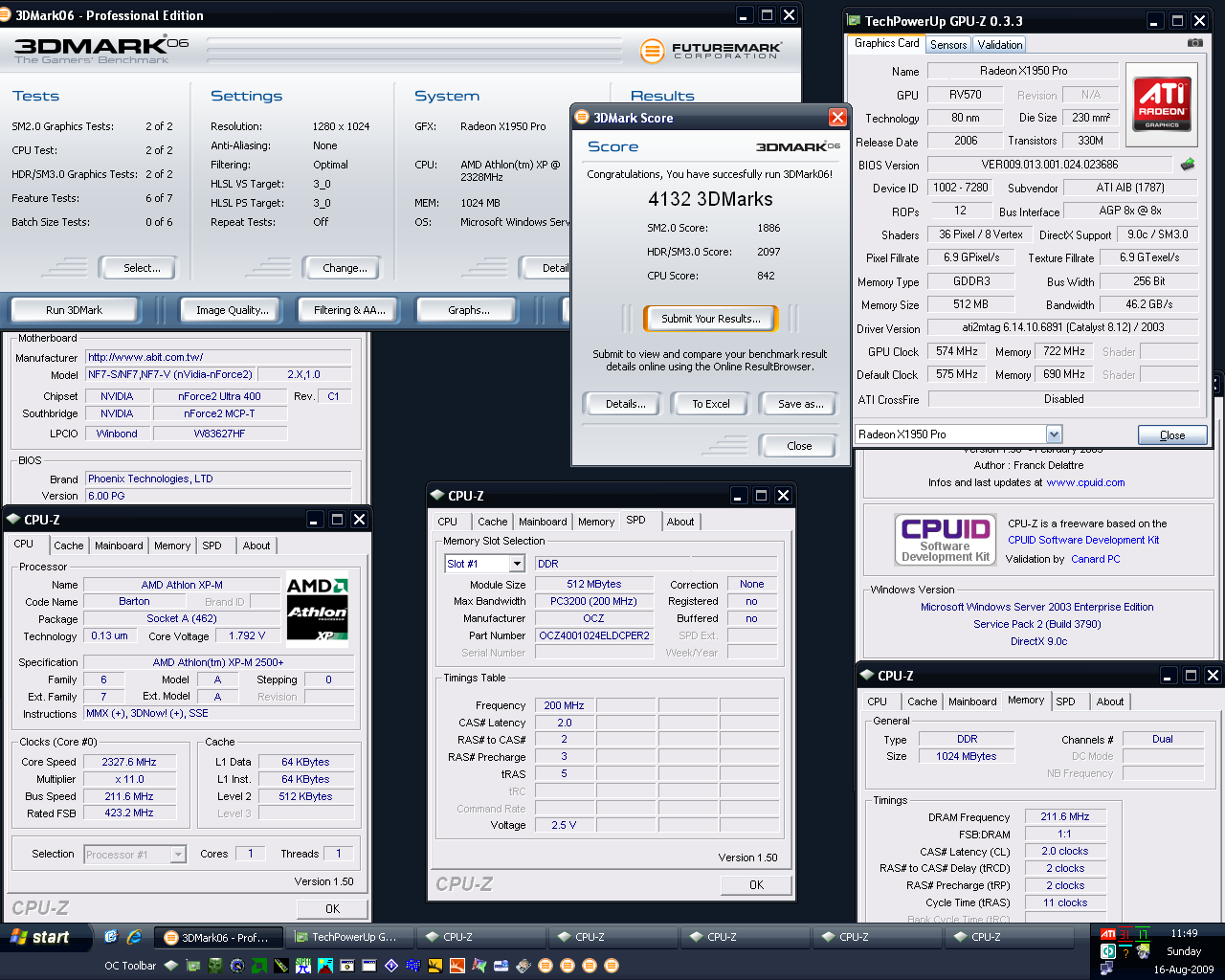Click the http://www.abit.com.tw/ manufacturer field
The width and height of the screenshot is (1225, 980).
click(x=218, y=357)
